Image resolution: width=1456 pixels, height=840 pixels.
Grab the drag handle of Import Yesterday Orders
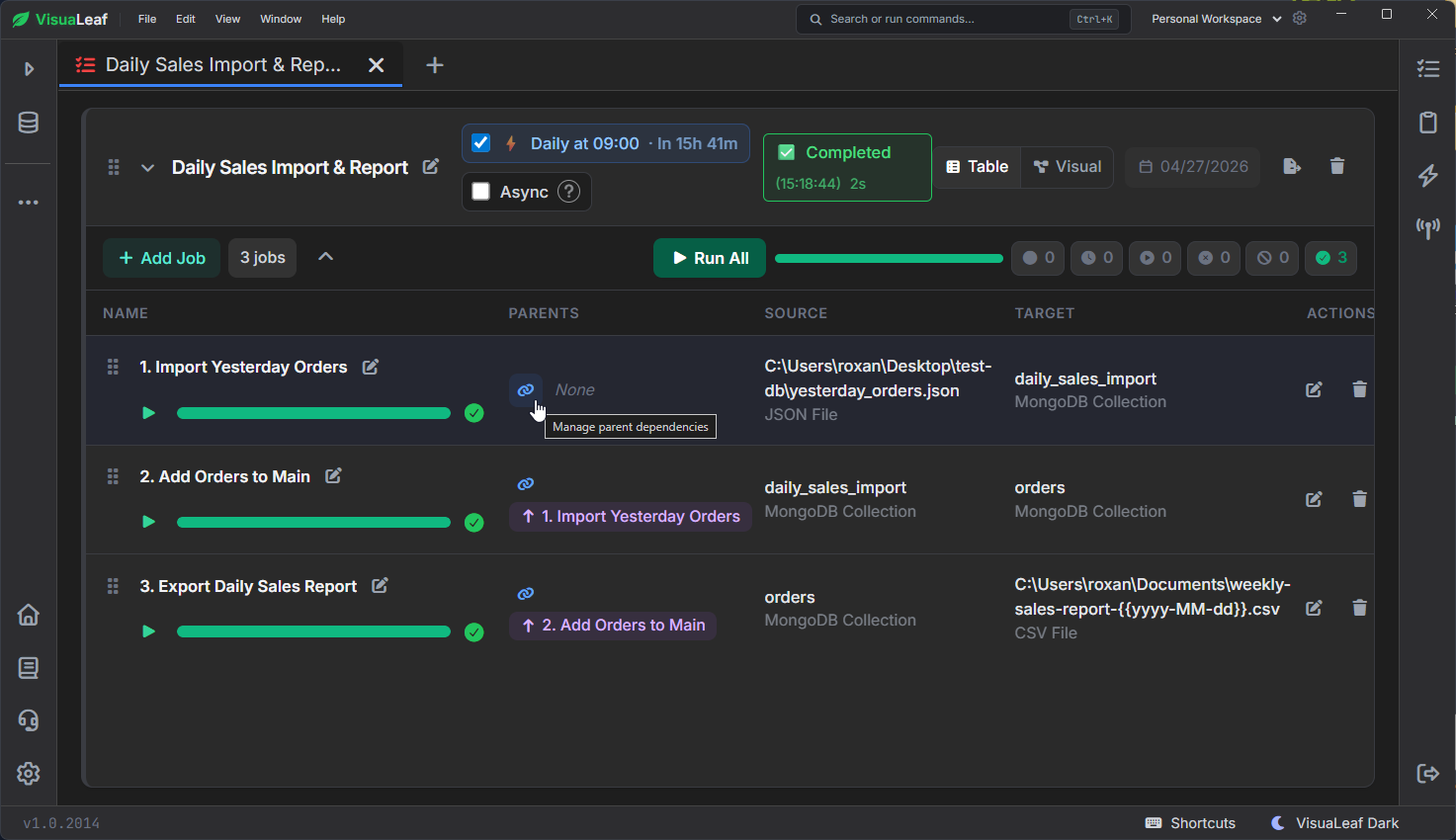click(x=113, y=367)
